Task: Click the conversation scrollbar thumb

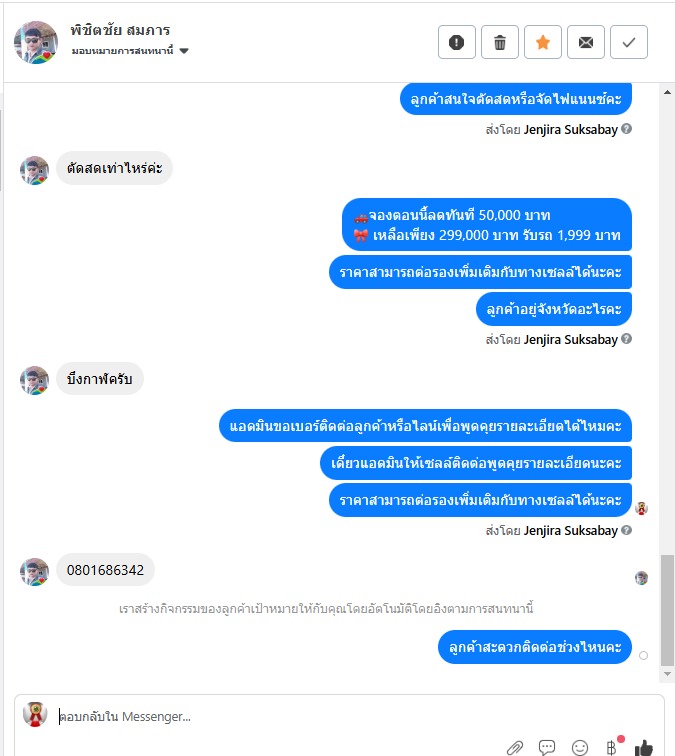Action: [x=667, y=610]
